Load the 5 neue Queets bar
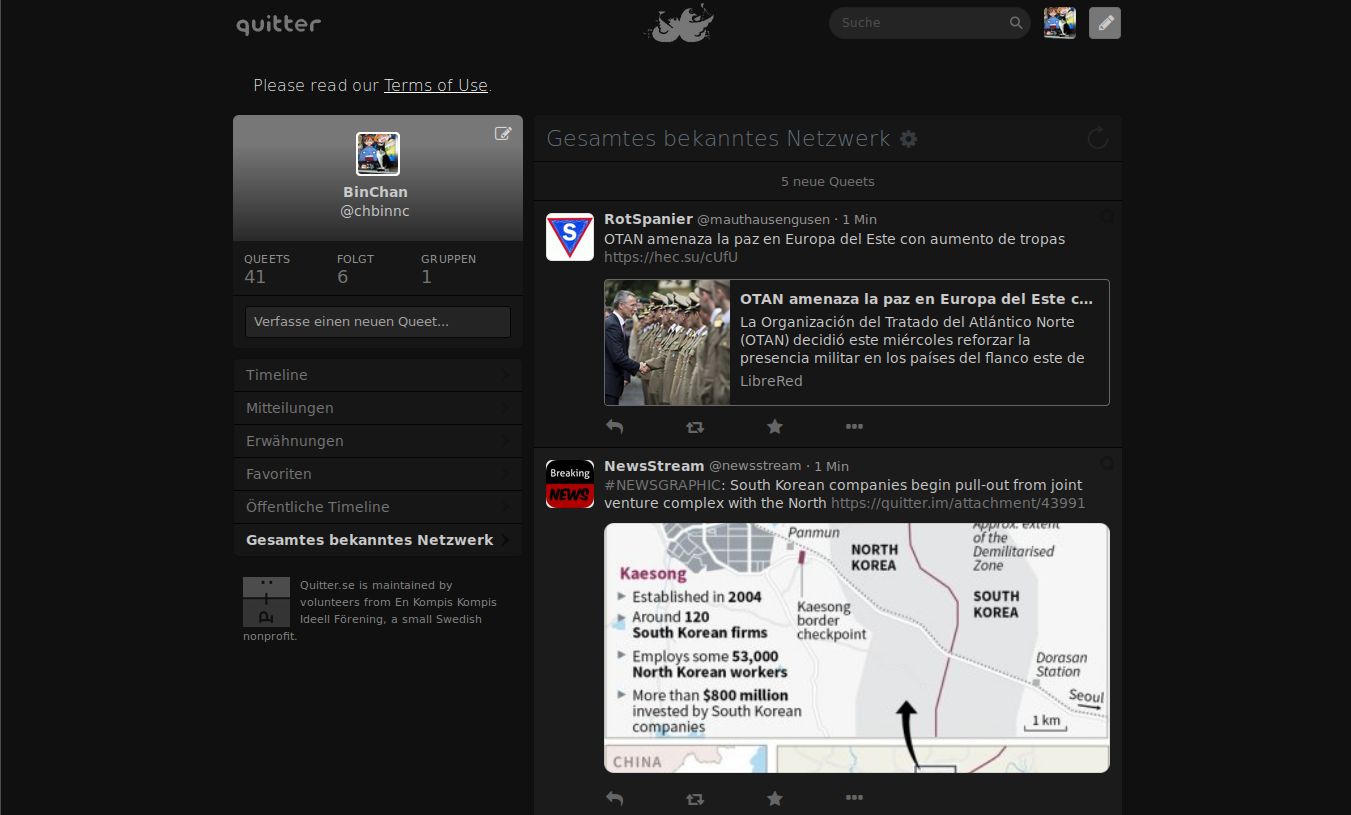The width and height of the screenshot is (1351, 815). click(828, 182)
